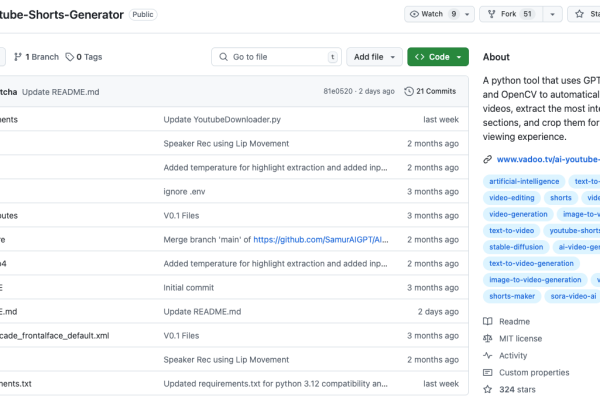
Task: Click the clock history icon beside Commits
Action: click(x=409, y=91)
